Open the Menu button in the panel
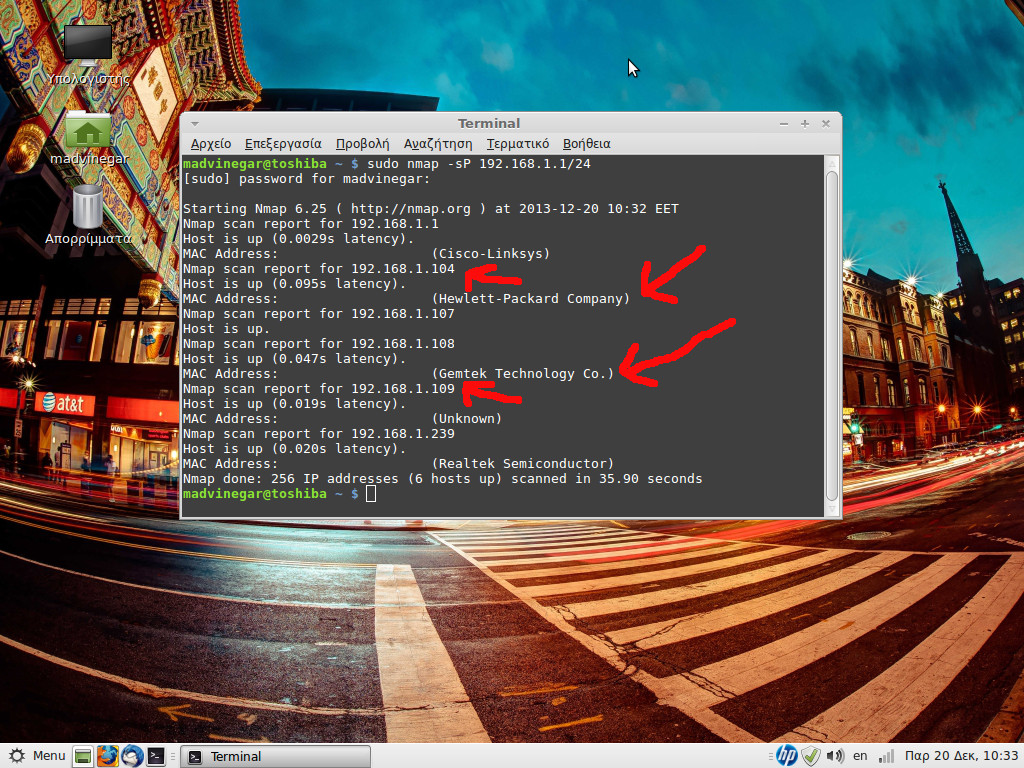The height and width of the screenshot is (768, 1024). click(x=37, y=756)
